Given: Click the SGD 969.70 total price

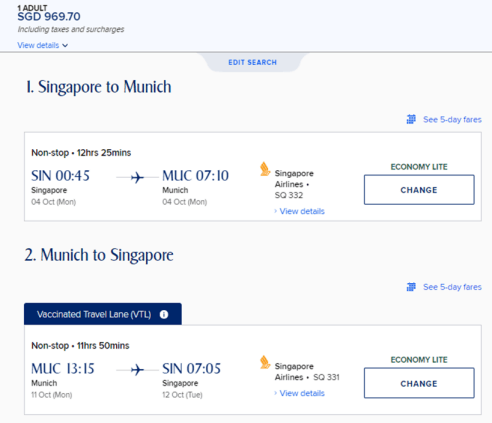Looking at the screenshot, I should [49, 17].
